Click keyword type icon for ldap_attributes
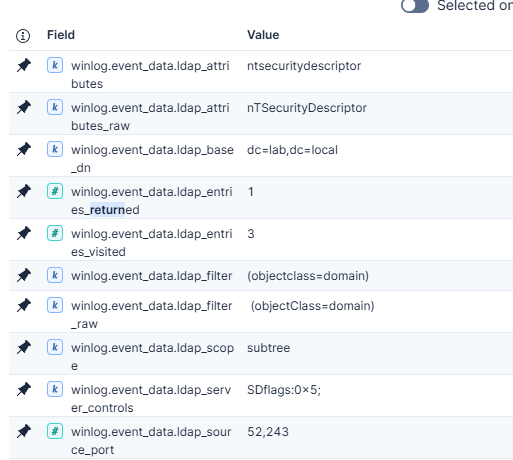 [55, 65]
